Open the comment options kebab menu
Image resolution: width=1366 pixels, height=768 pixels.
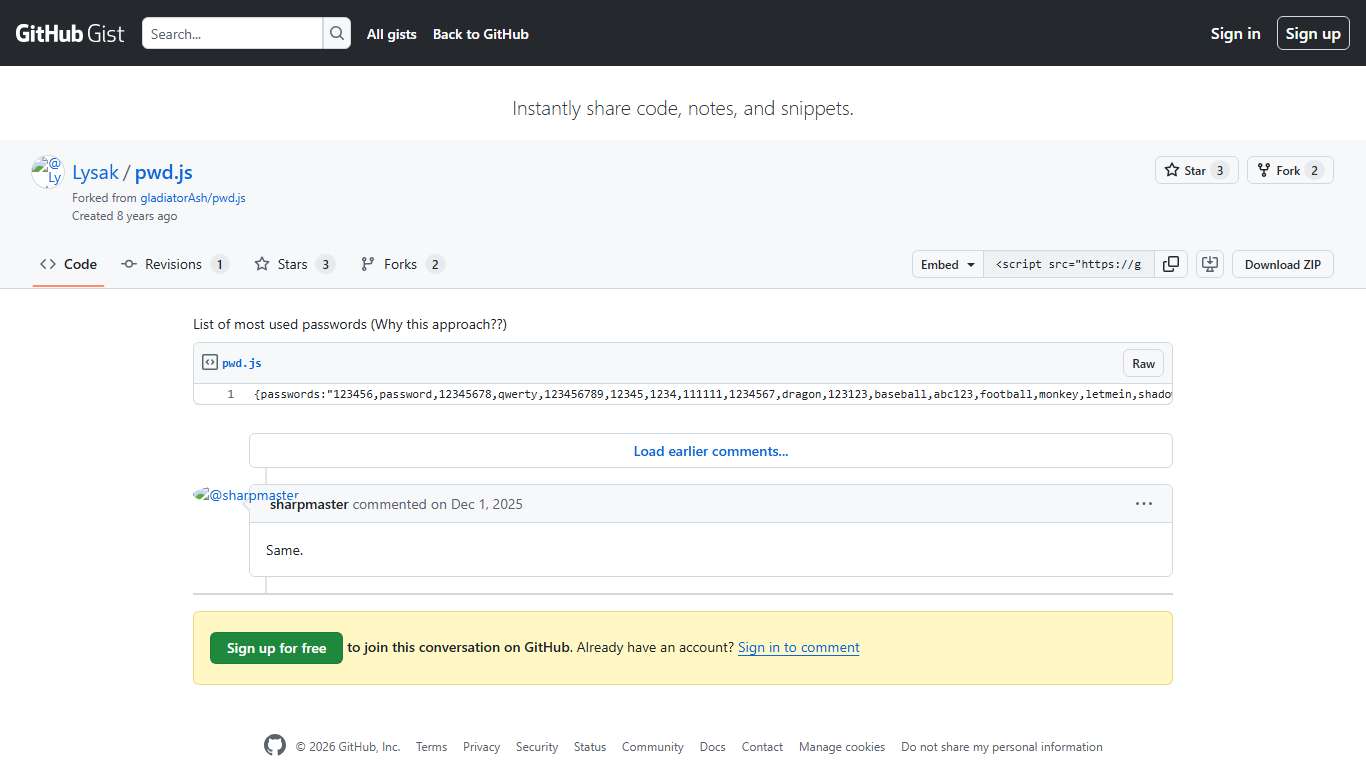(x=1144, y=504)
